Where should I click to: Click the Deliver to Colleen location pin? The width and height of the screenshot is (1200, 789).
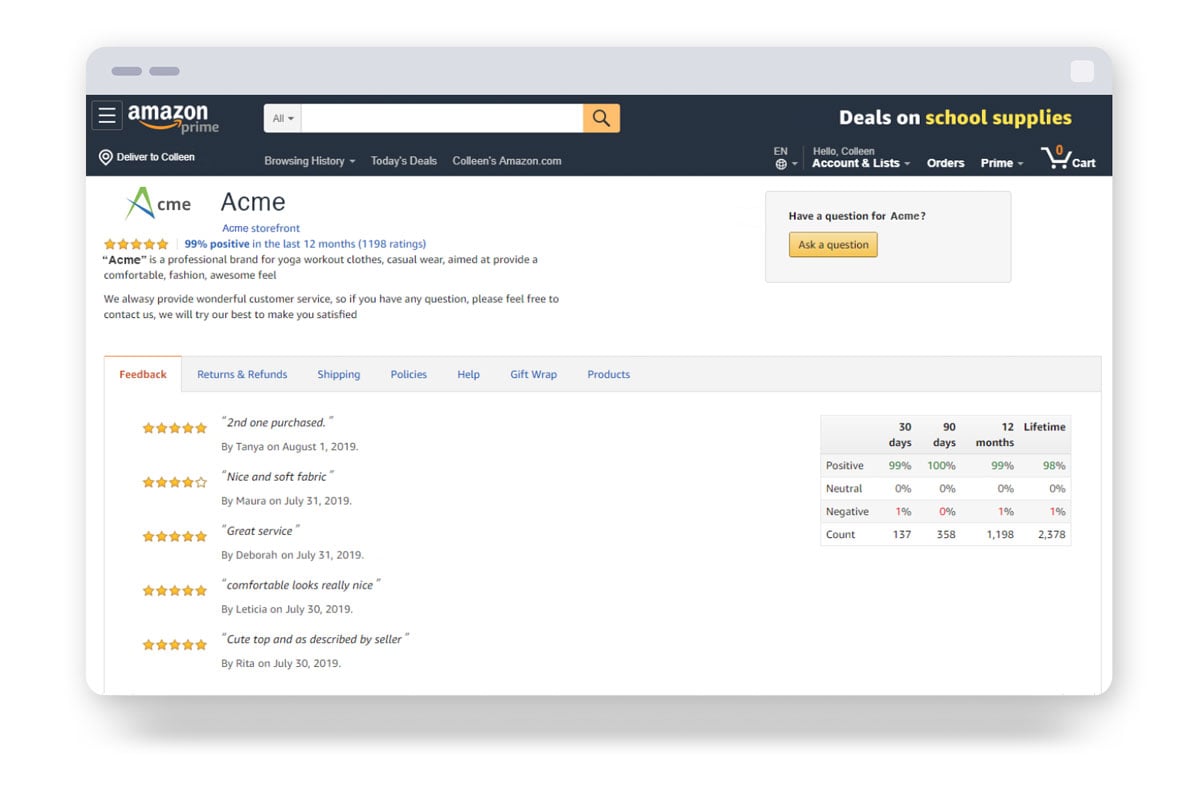tap(105, 158)
